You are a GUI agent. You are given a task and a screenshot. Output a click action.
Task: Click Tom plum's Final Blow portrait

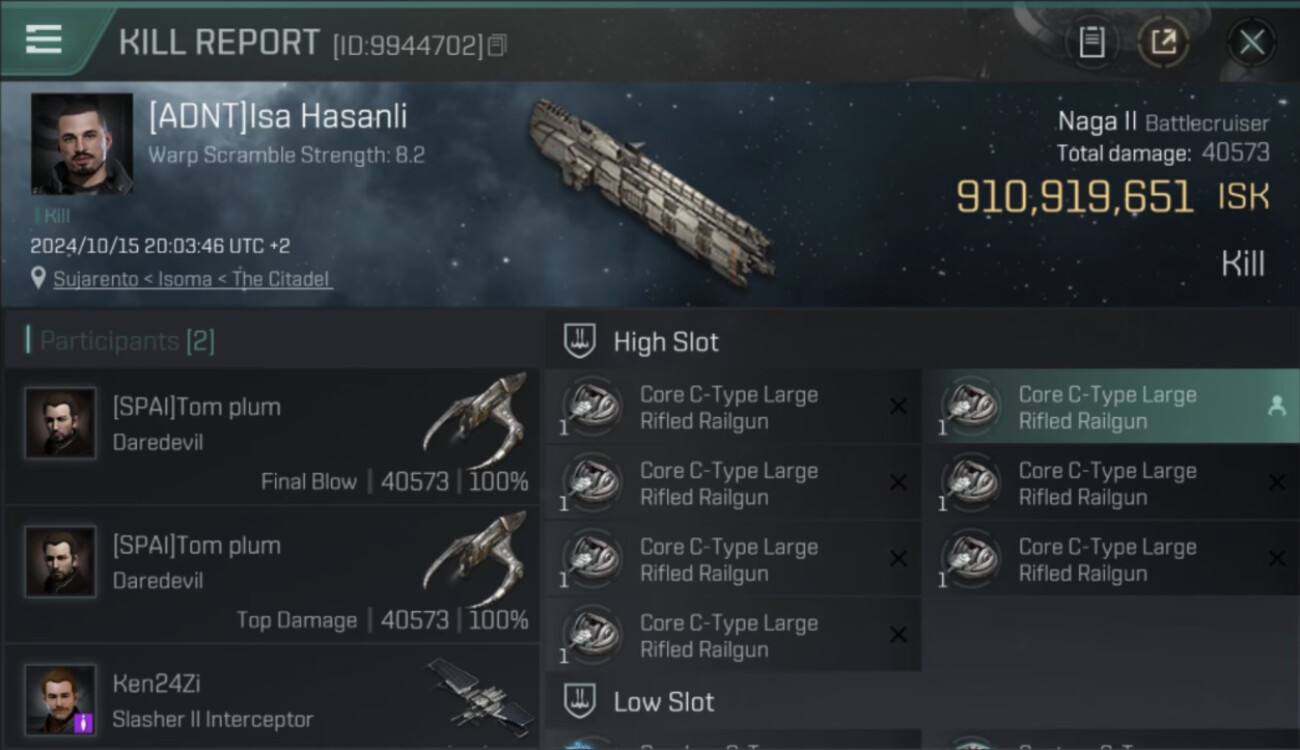tap(61, 423)
